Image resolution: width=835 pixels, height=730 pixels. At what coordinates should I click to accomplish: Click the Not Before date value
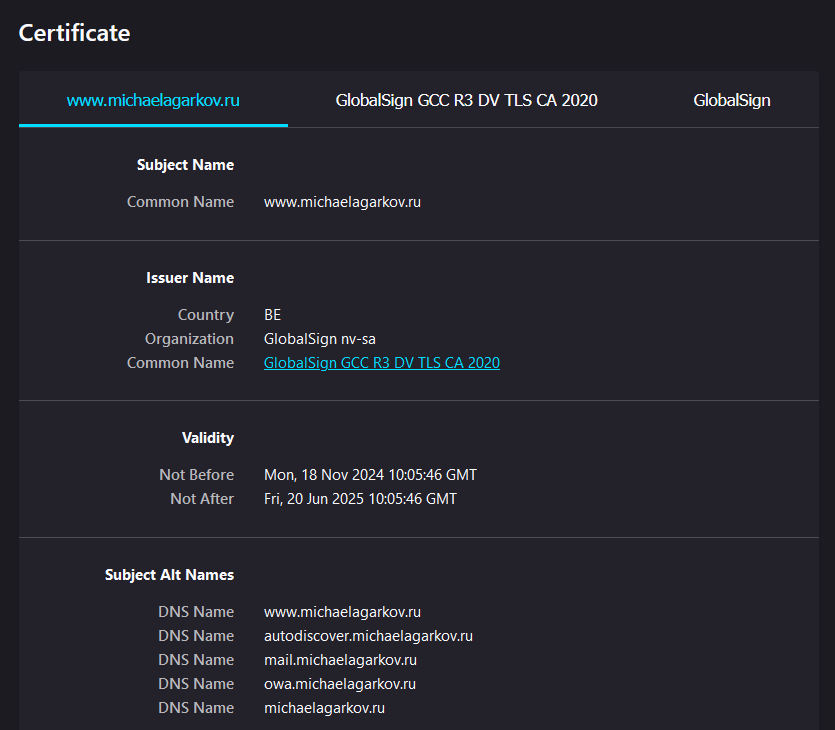click(370, 475)
